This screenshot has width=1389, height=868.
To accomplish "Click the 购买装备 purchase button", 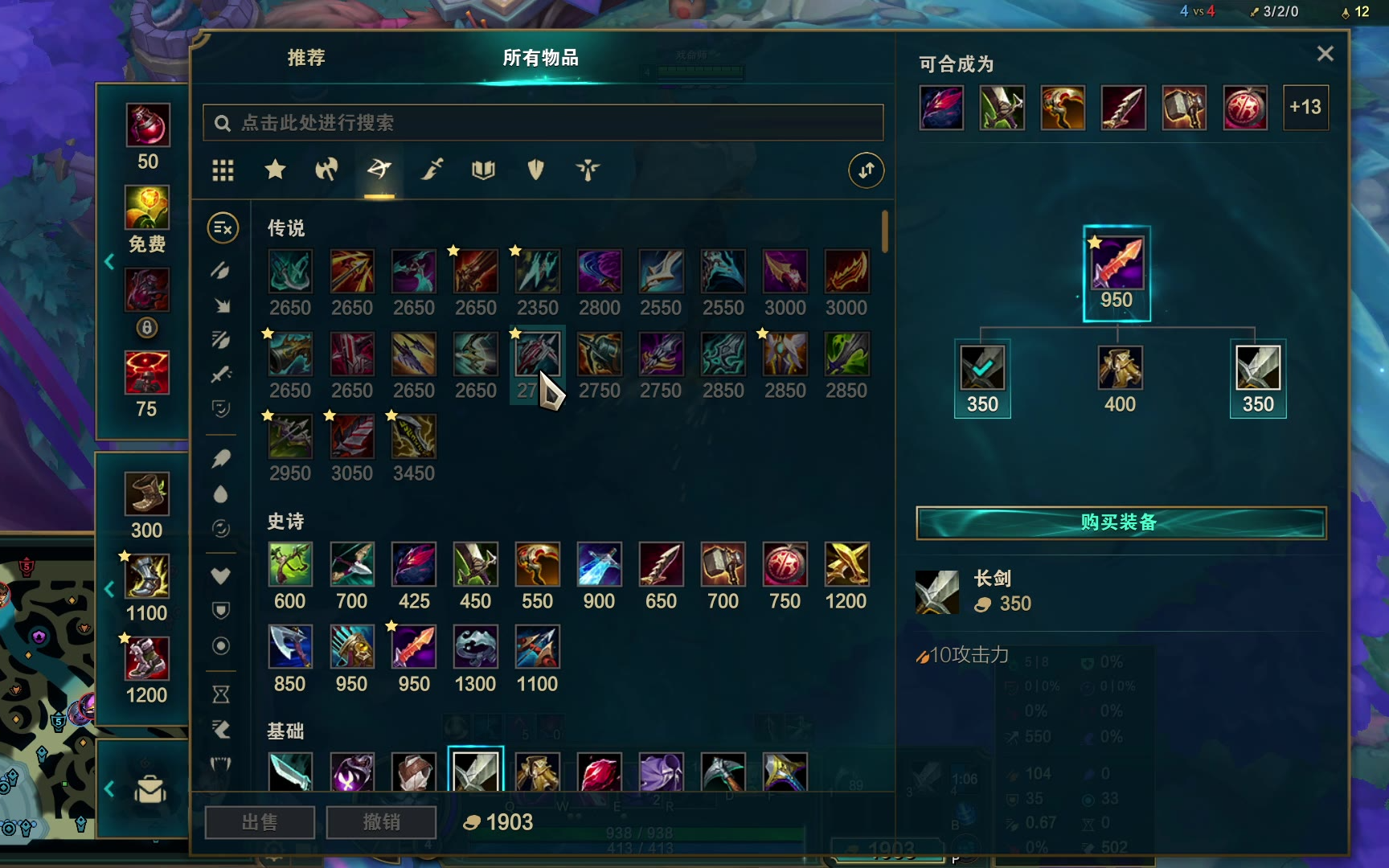I will coord(1121,522).
